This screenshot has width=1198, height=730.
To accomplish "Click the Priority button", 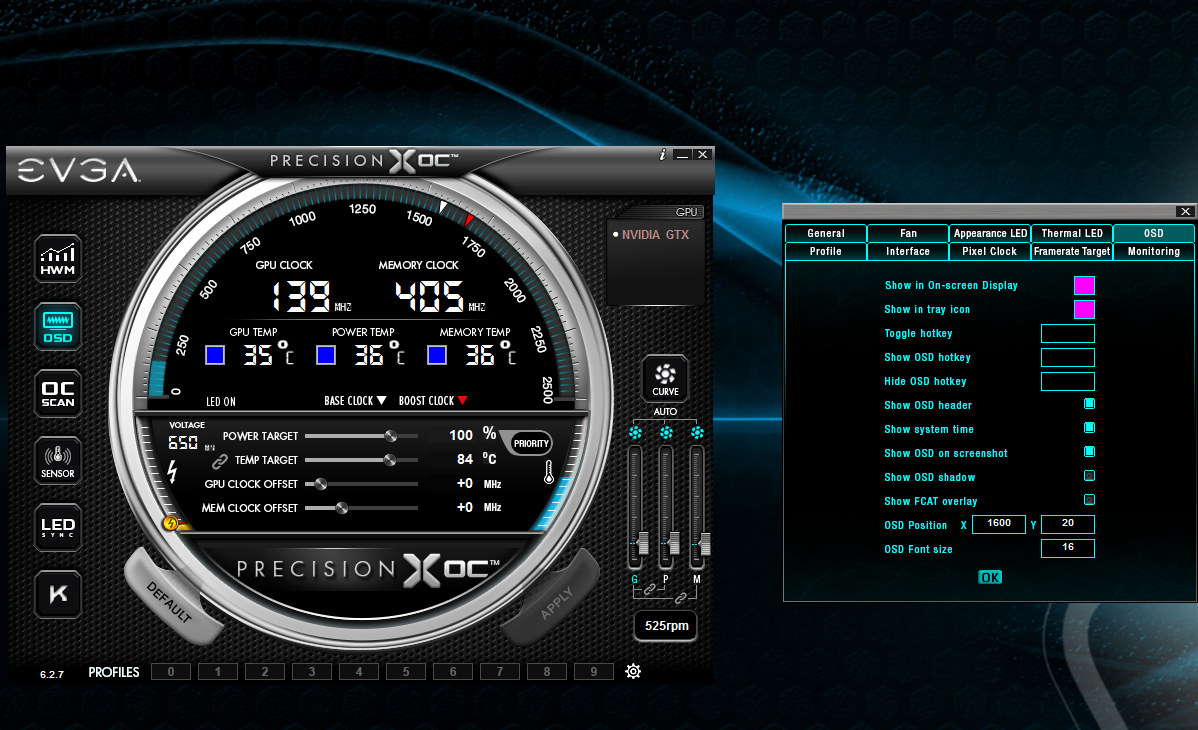I will [x=531, y=443].
